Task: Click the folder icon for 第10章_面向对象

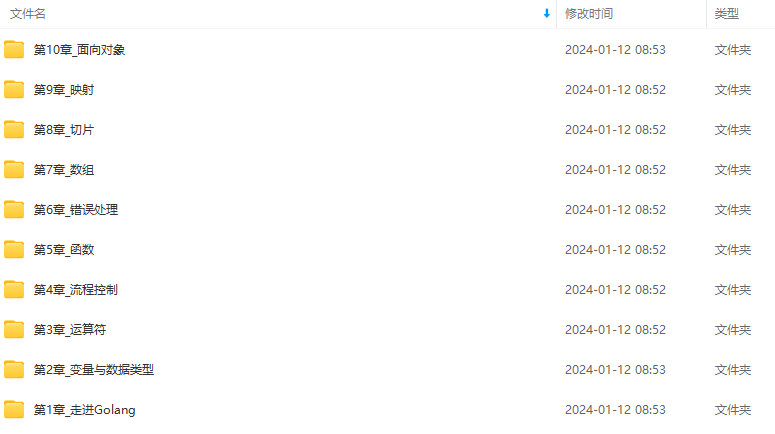Action: [x=14, y=49]
